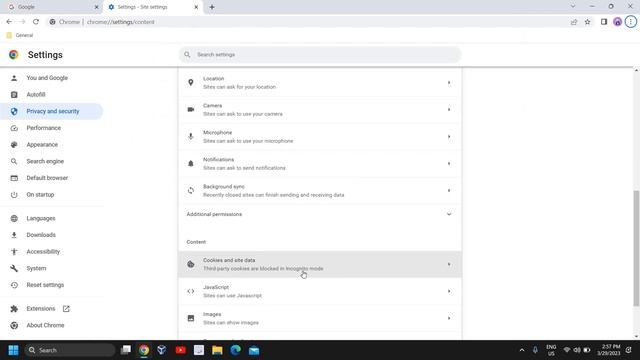Go to On startup settings
Screen dimensions: 640x360
click(x=40, y=195)
